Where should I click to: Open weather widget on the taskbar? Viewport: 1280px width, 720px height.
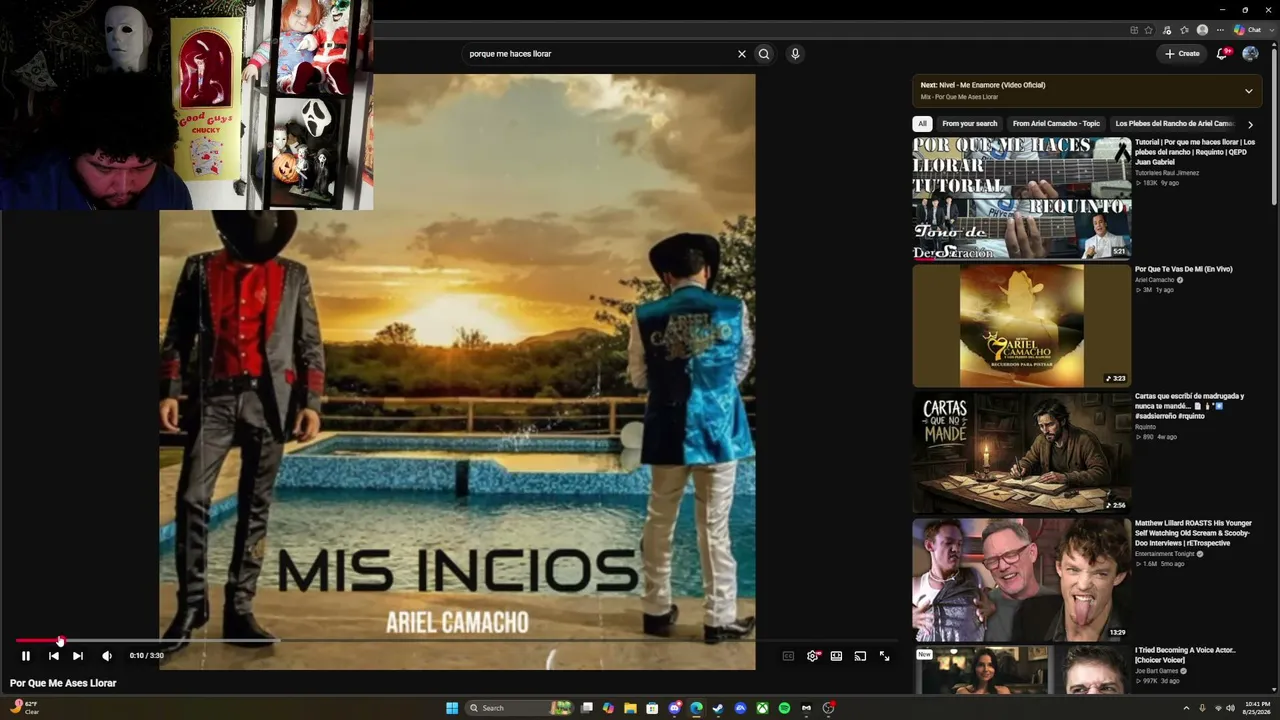[25, 708]
